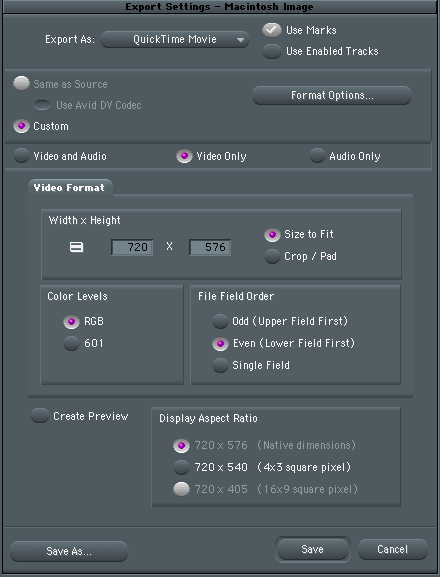Screen dimensions: 440x577
Task: Select the Crop / Pad option
Action: [272, 256]
